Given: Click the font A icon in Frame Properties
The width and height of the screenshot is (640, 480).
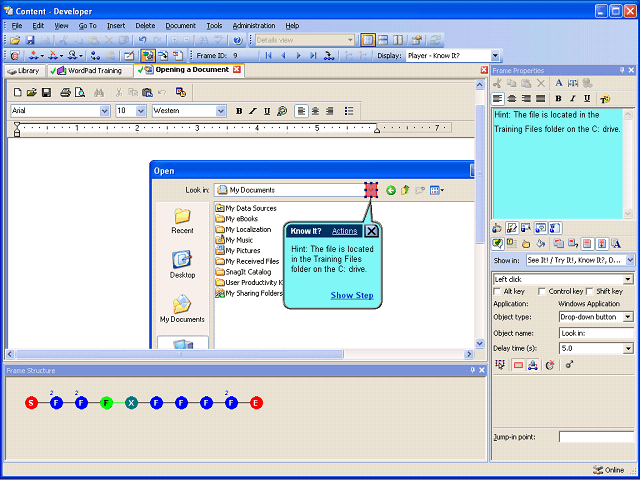Looking at the screenshot, I should 559,83.
